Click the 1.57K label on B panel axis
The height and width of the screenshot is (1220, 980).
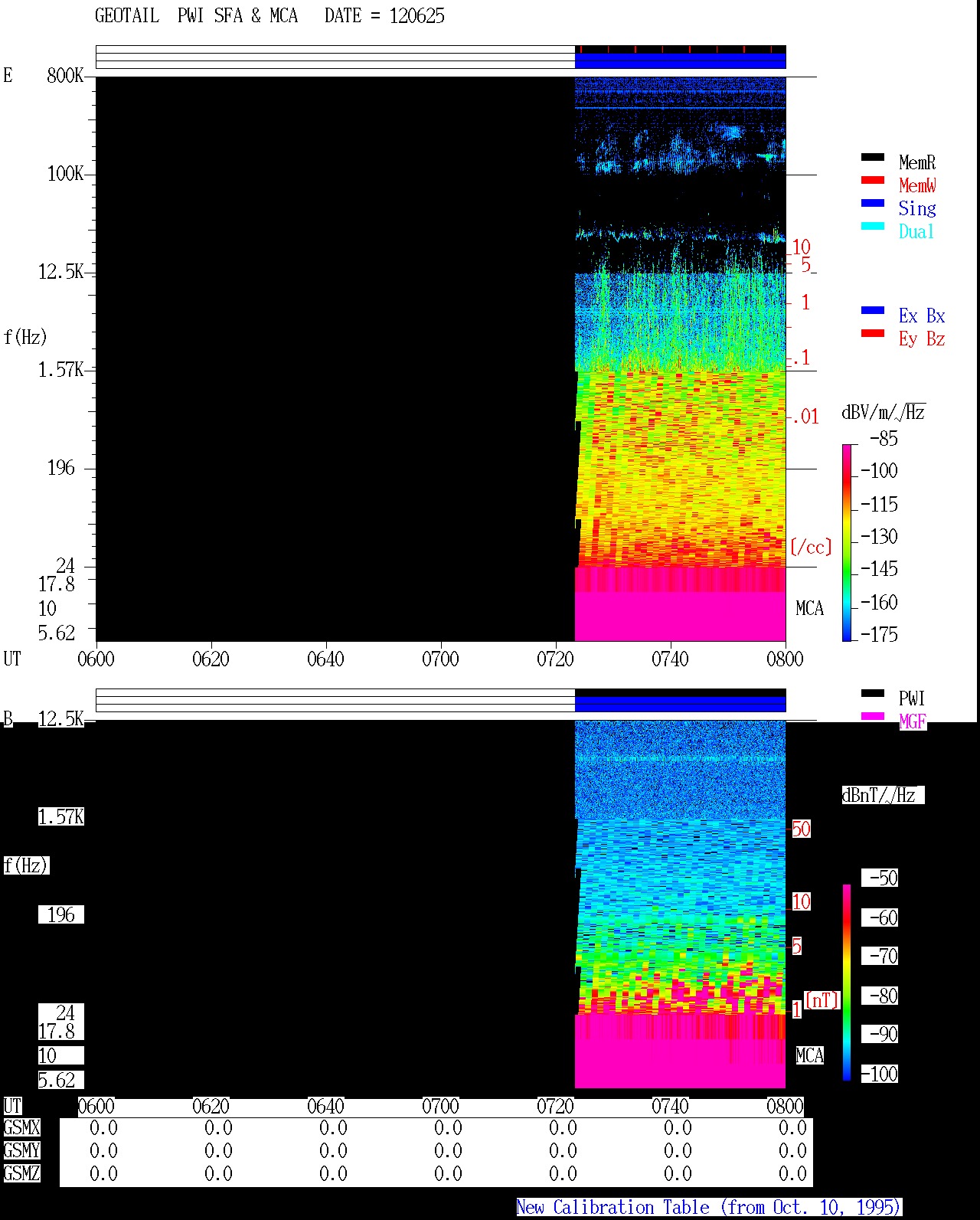61,816
